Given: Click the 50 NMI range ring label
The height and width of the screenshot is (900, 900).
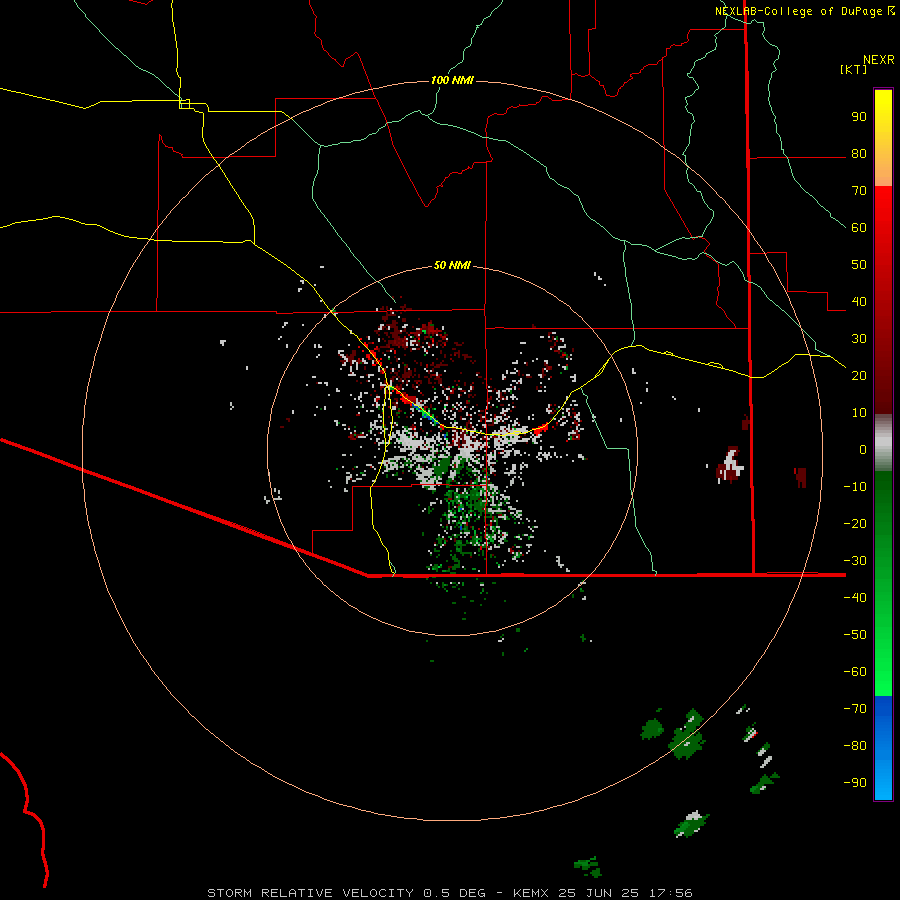Looking at the screenshot, I should point(452,265).
